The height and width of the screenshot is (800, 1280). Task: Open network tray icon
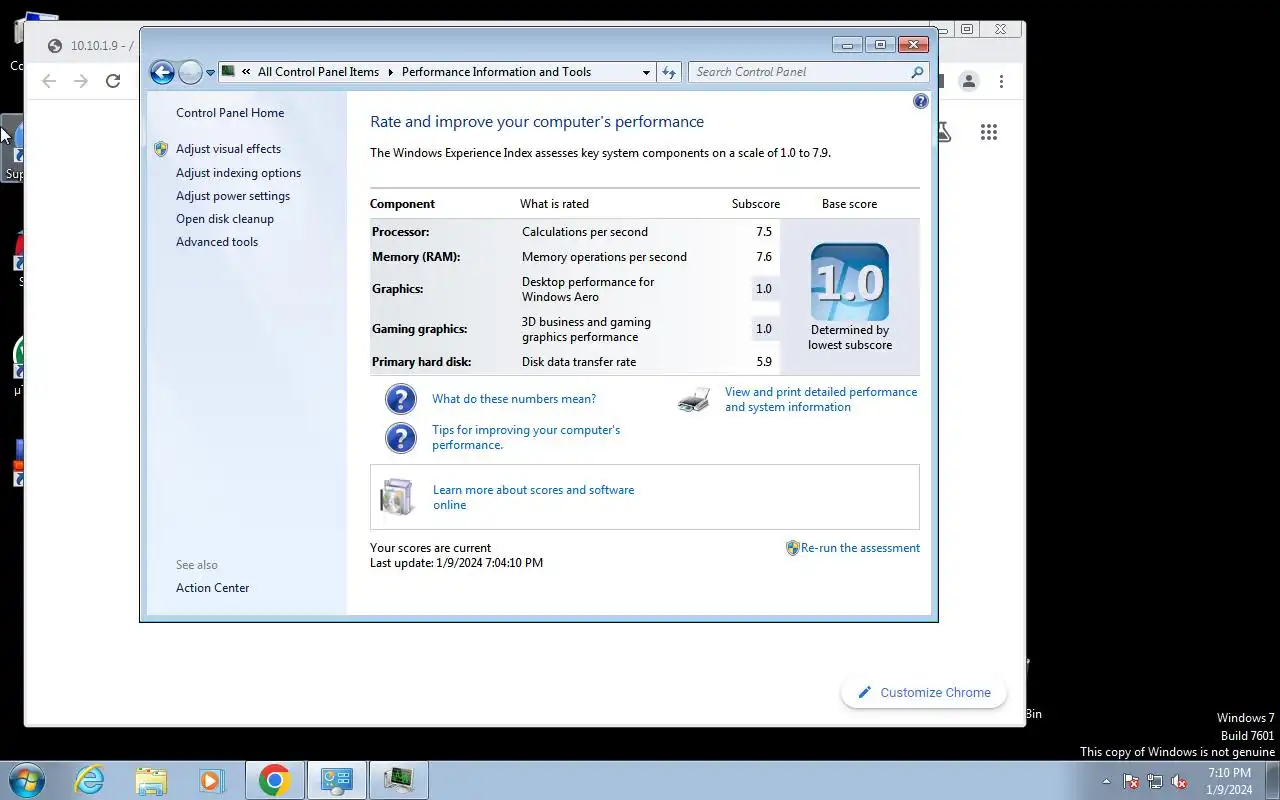pos(1155,781)
